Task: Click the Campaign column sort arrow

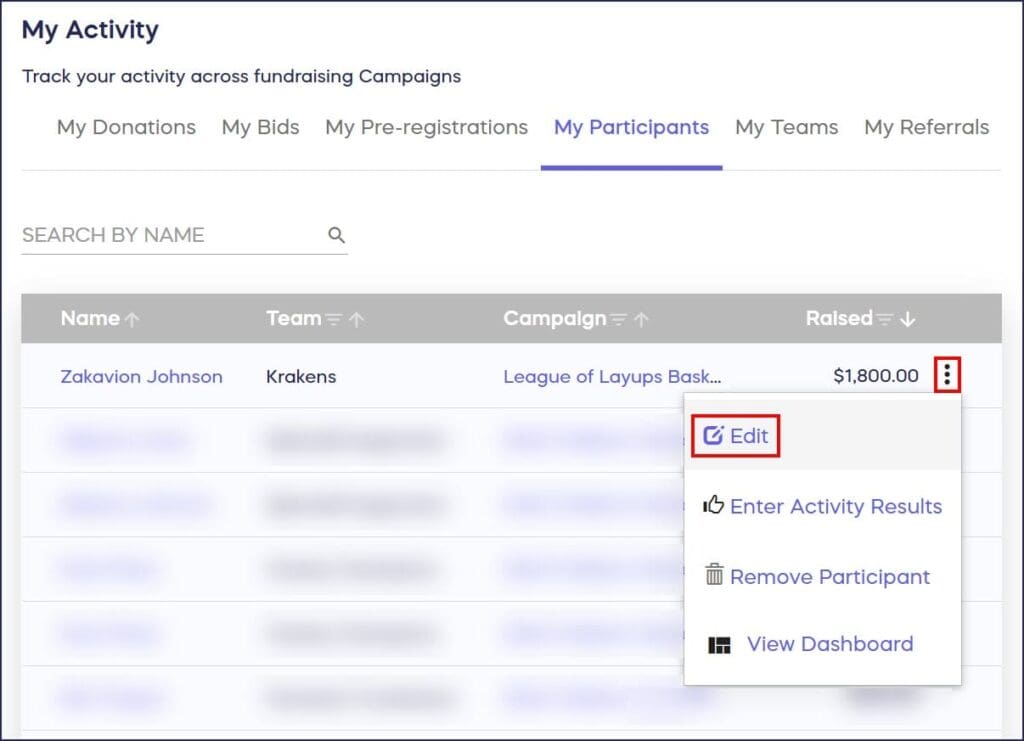Action: click(x=641, y=319)
